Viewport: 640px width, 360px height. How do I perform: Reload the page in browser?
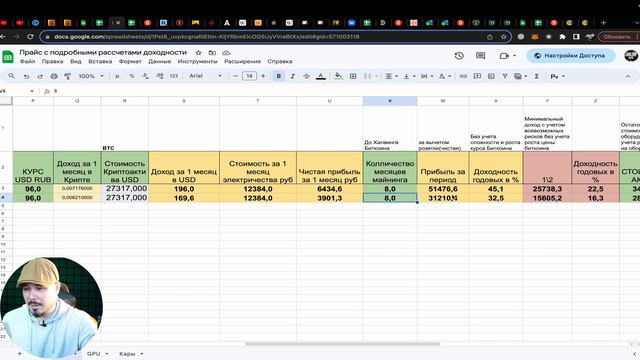(30, 37)
